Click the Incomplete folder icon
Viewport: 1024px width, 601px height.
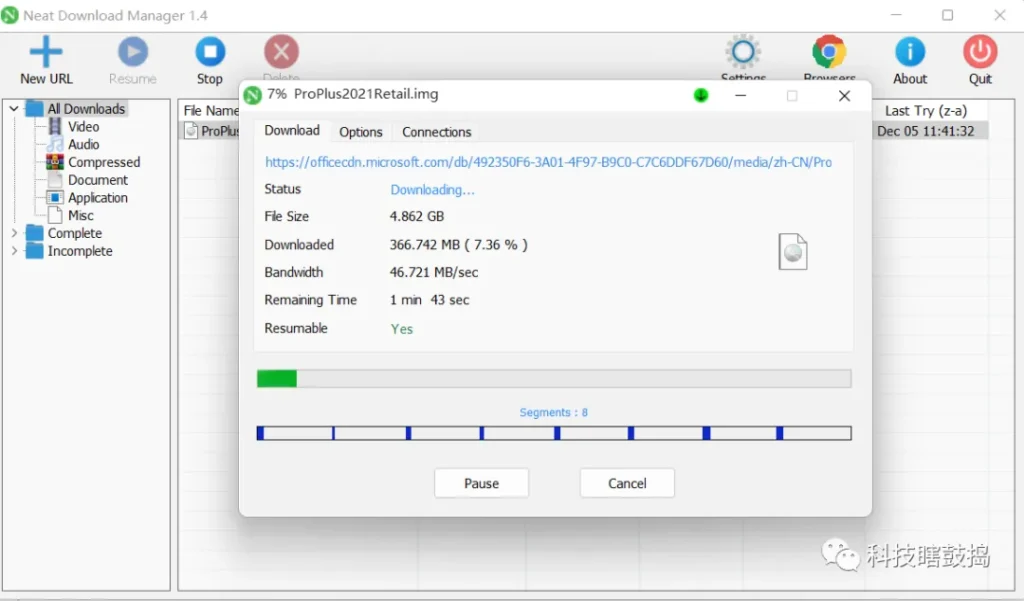coord(35,251)
